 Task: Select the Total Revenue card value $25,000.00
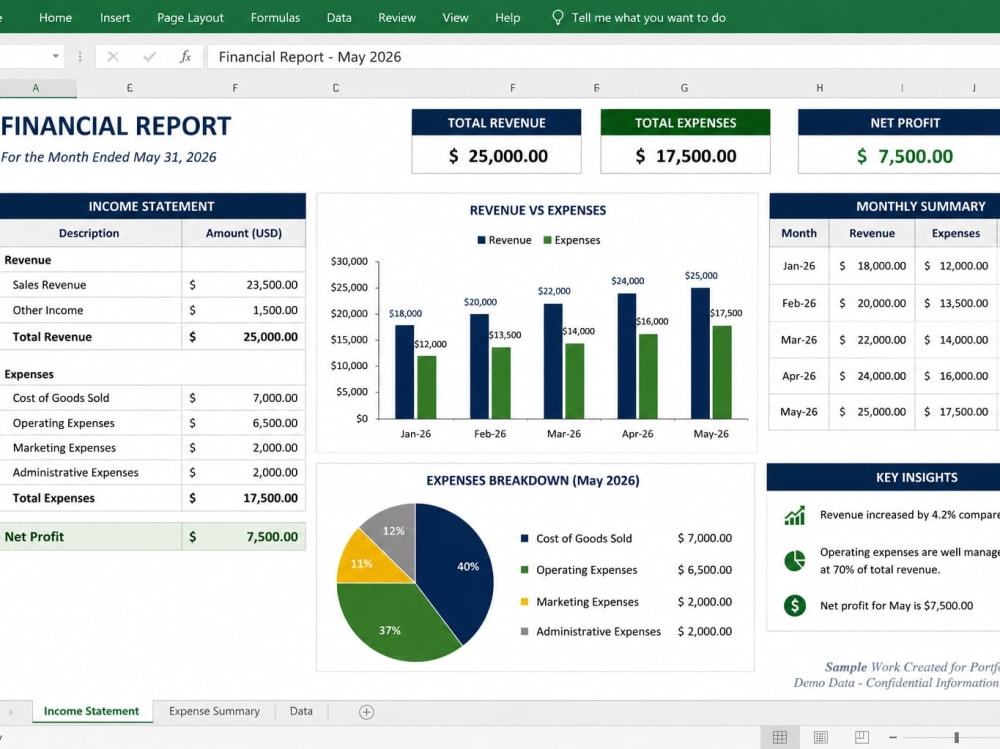tap(498, 156)
